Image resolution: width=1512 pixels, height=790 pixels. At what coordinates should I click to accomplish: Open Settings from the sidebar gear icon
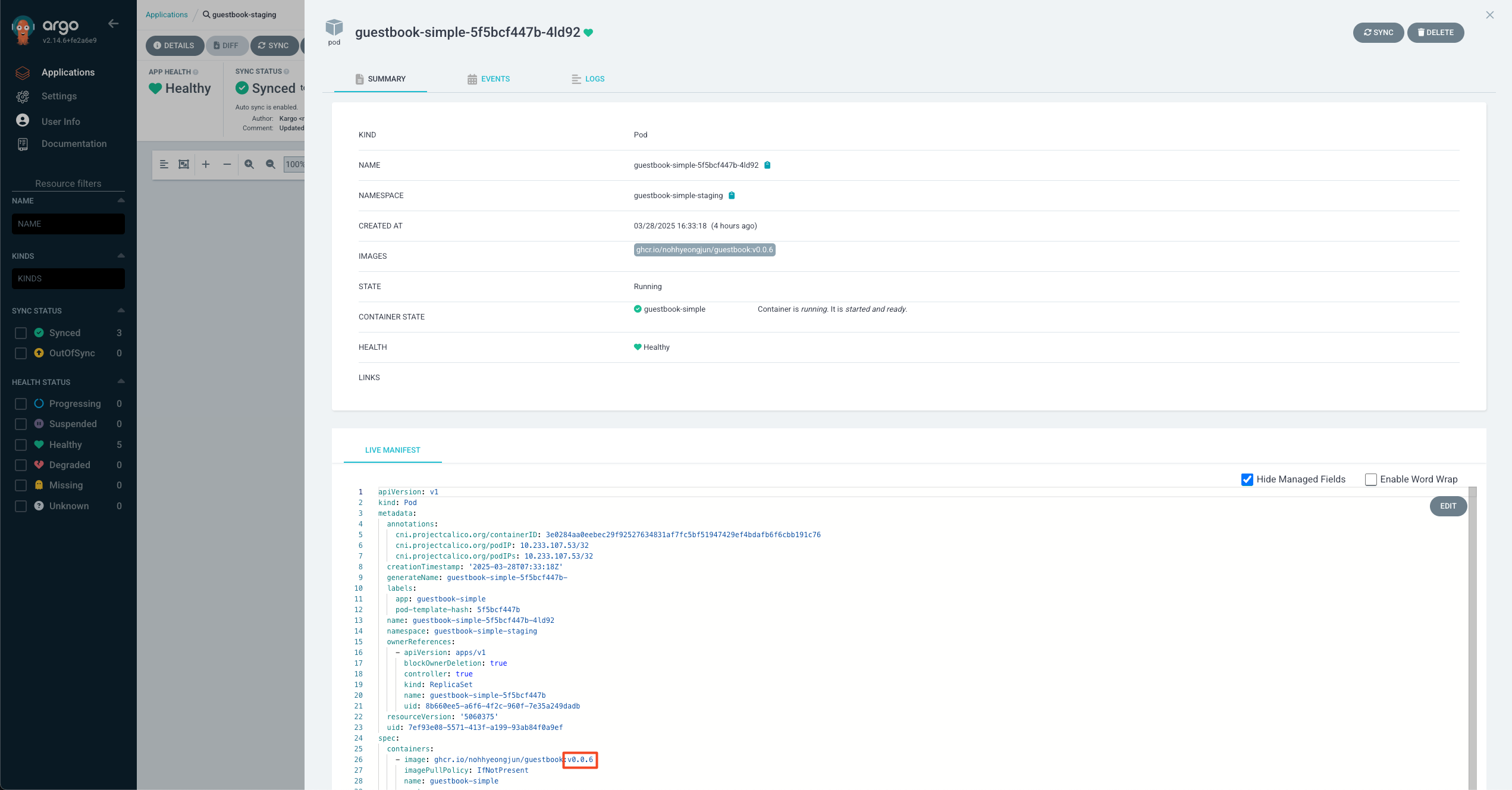point(23,96)
